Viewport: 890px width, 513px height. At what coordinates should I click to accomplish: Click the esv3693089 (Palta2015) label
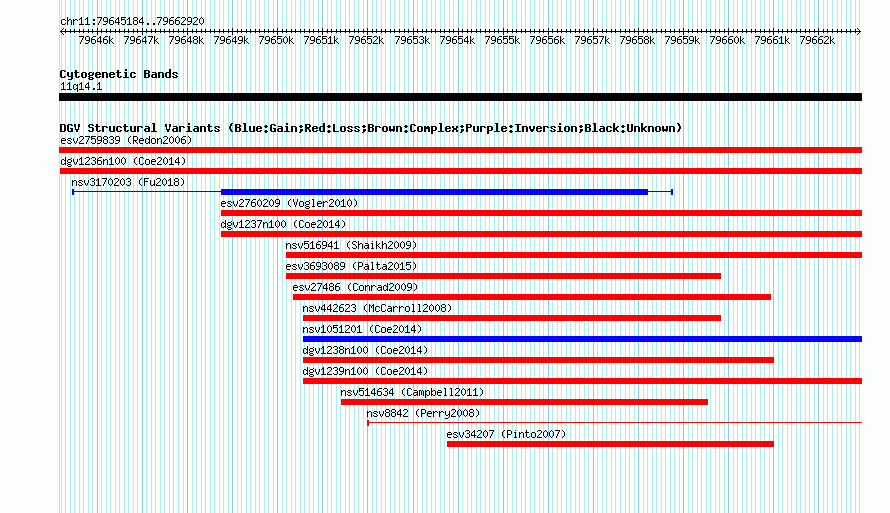[x=351, y=266]
